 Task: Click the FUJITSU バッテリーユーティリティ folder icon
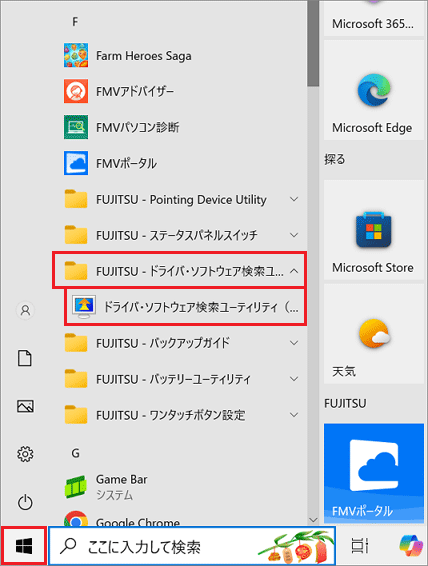coord(76,379)
